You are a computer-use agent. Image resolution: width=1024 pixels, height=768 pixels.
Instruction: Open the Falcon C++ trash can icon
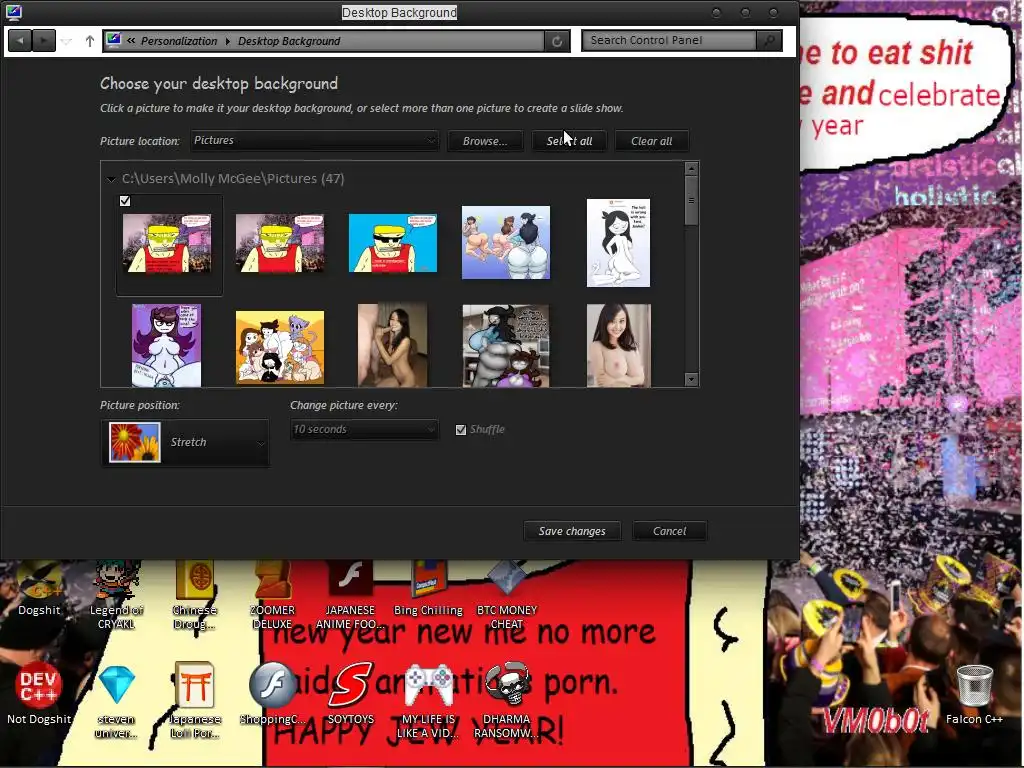974,694
